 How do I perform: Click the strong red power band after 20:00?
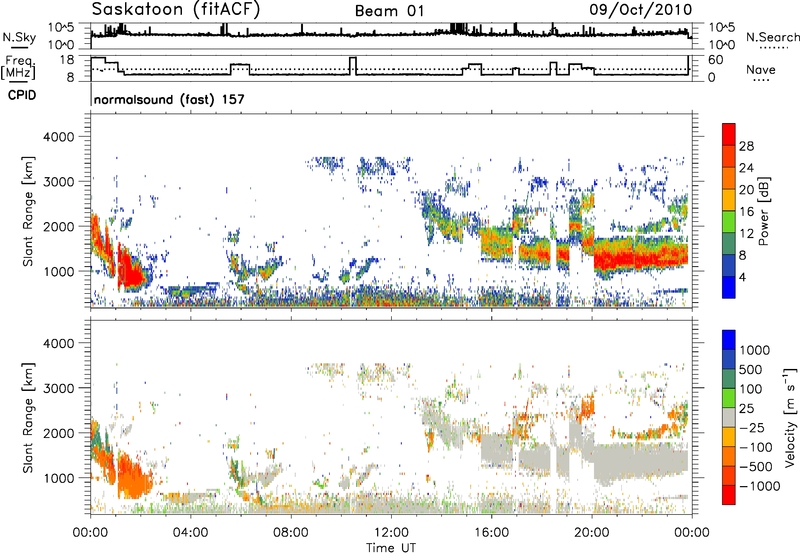coord(641,258)
